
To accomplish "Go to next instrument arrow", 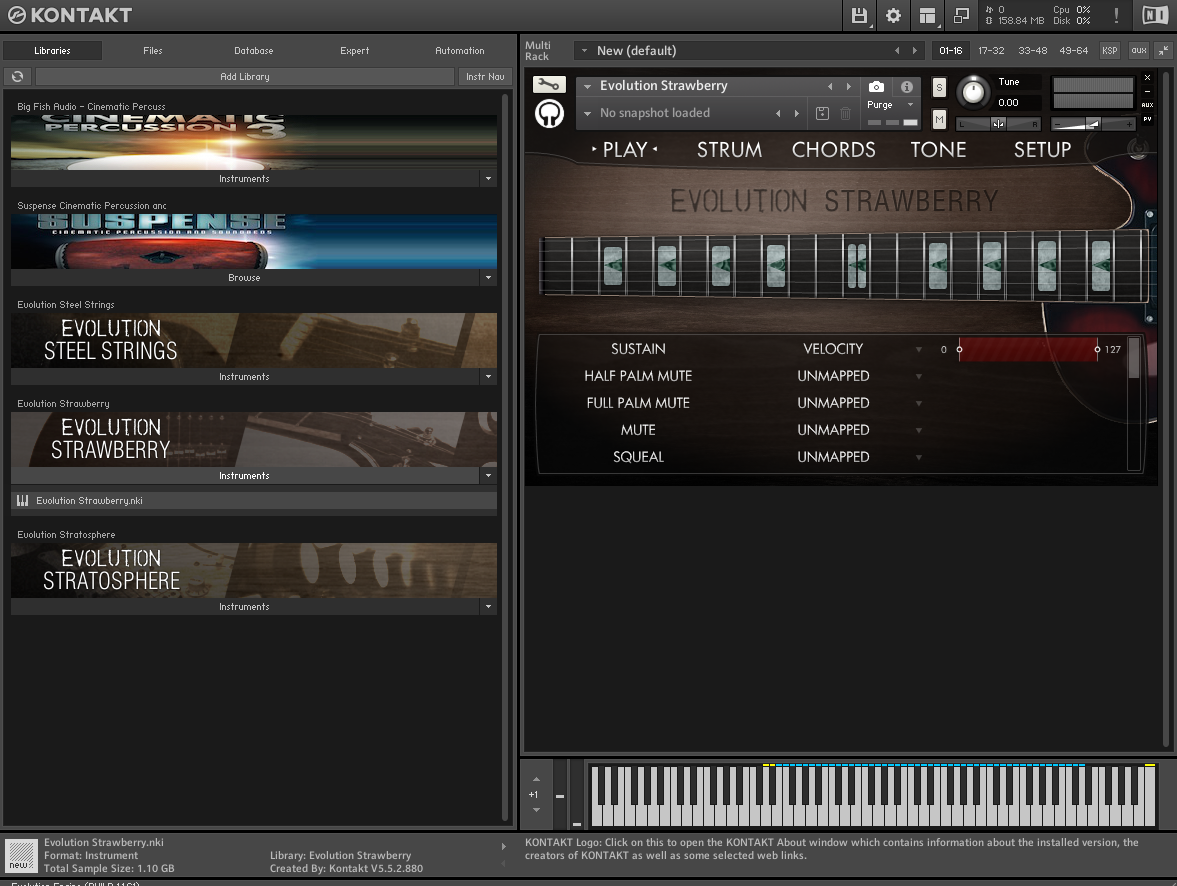I will (x=849, y=86).
